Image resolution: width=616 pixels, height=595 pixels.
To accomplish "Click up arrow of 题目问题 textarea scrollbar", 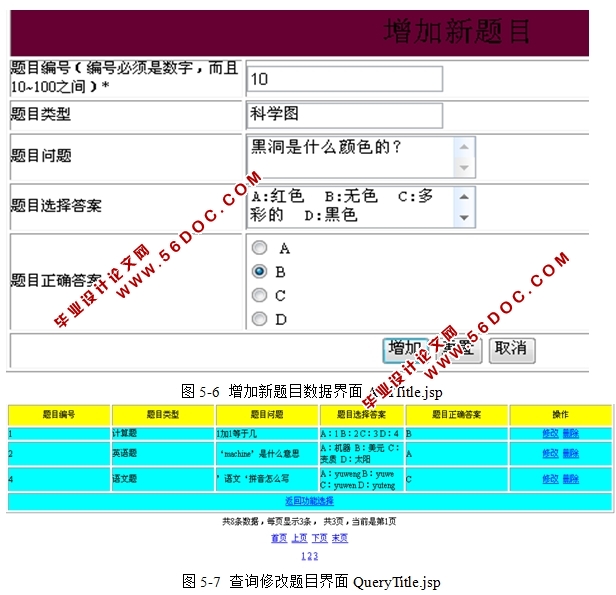I will 464,147.
